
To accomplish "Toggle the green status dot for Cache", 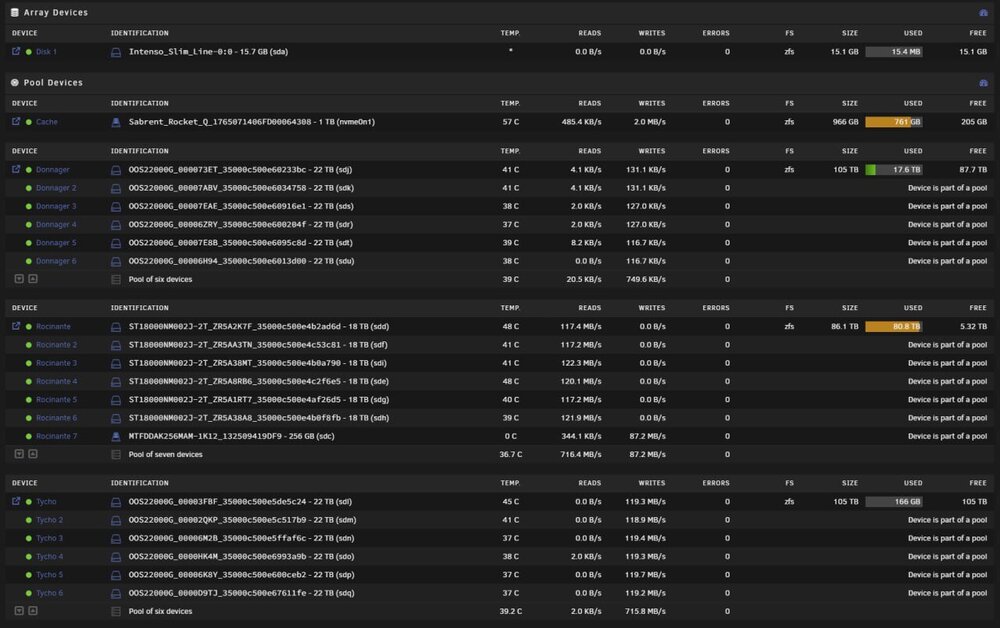I will 29,122.
